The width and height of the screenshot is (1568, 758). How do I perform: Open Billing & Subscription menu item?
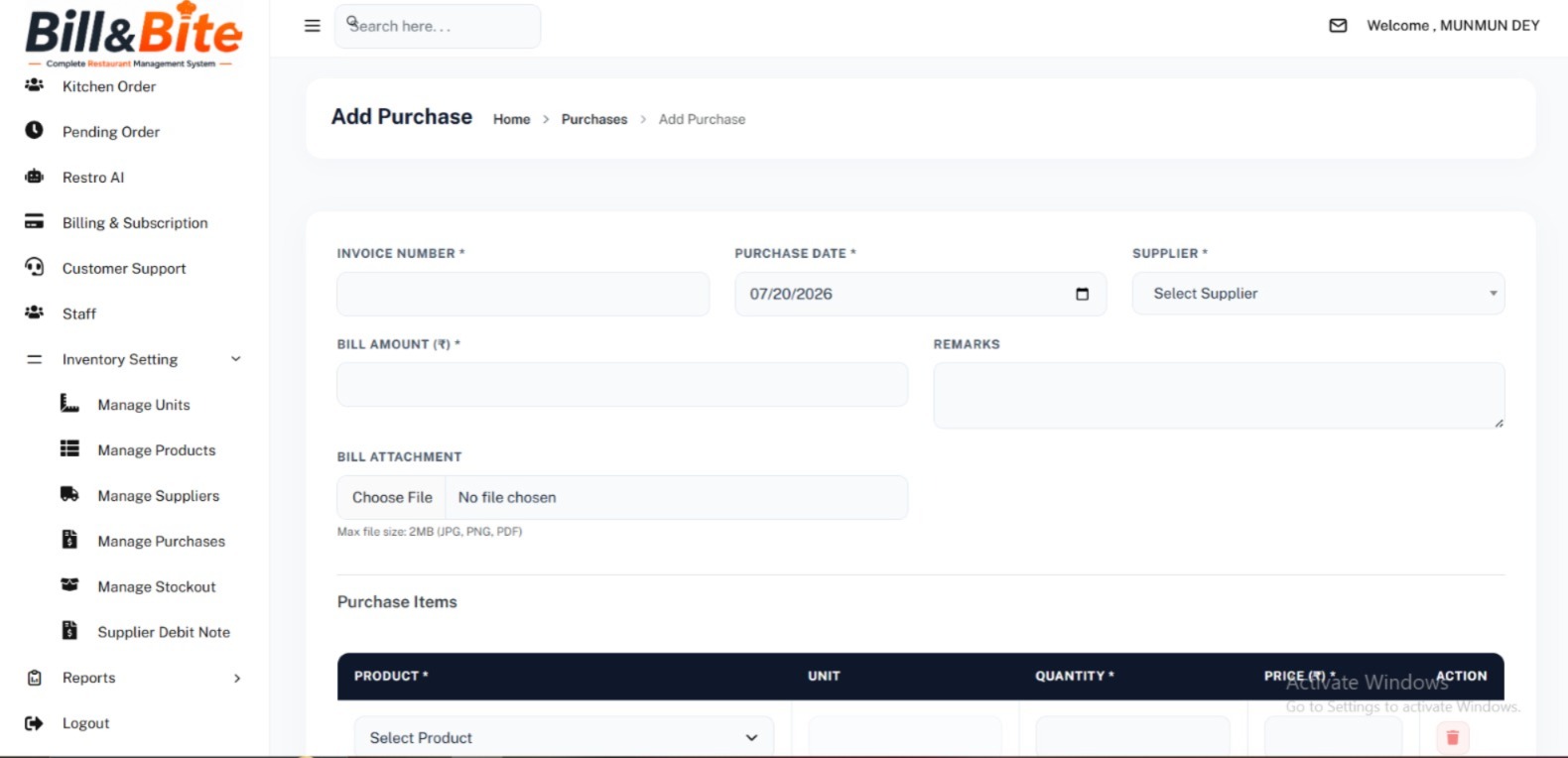135,223
